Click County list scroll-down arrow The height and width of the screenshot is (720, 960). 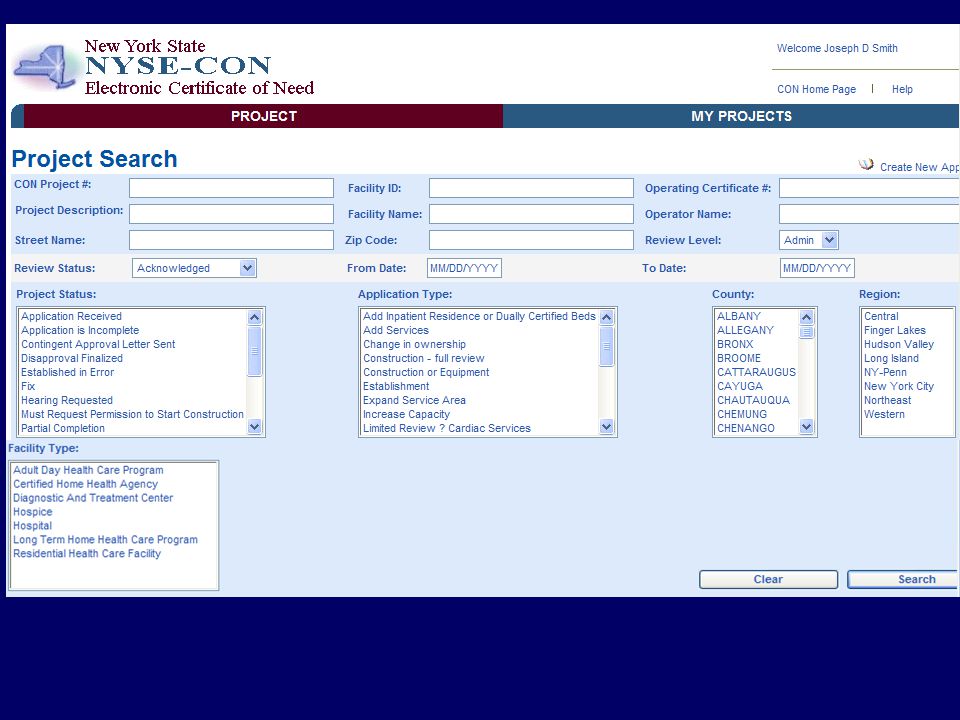pos(807,427)
